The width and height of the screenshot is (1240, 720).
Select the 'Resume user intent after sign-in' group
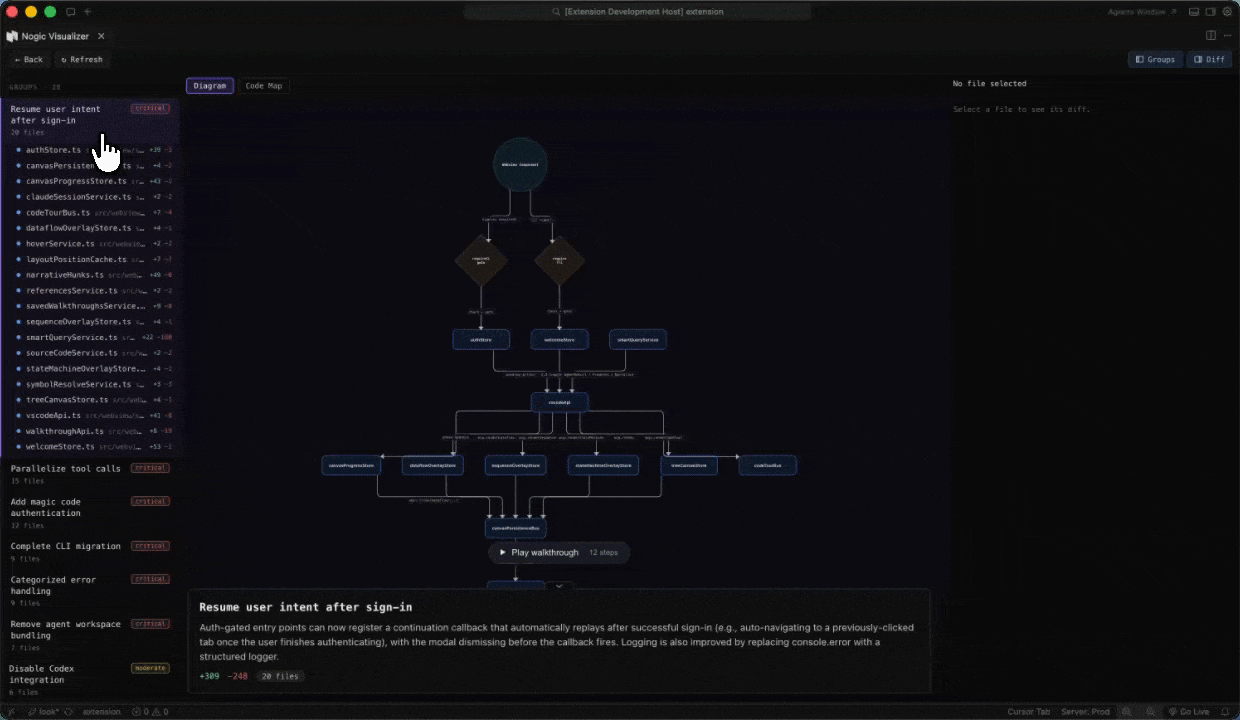point(90,120)
